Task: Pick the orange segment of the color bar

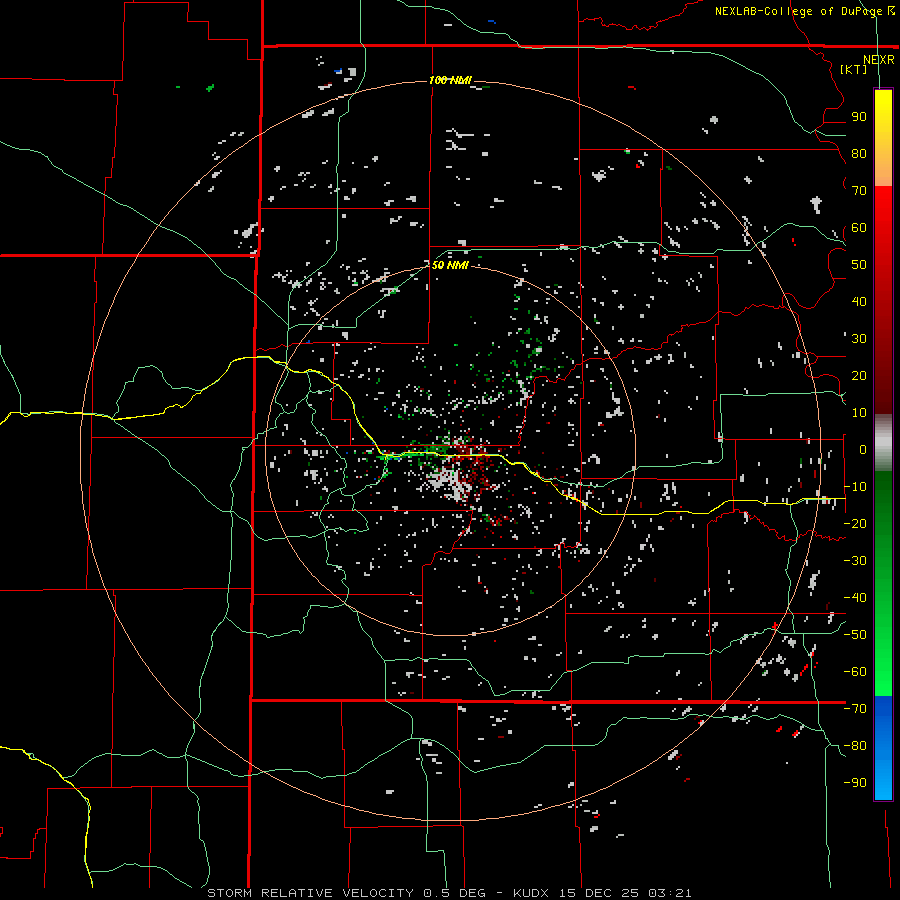Action: (x=883, y=168)
